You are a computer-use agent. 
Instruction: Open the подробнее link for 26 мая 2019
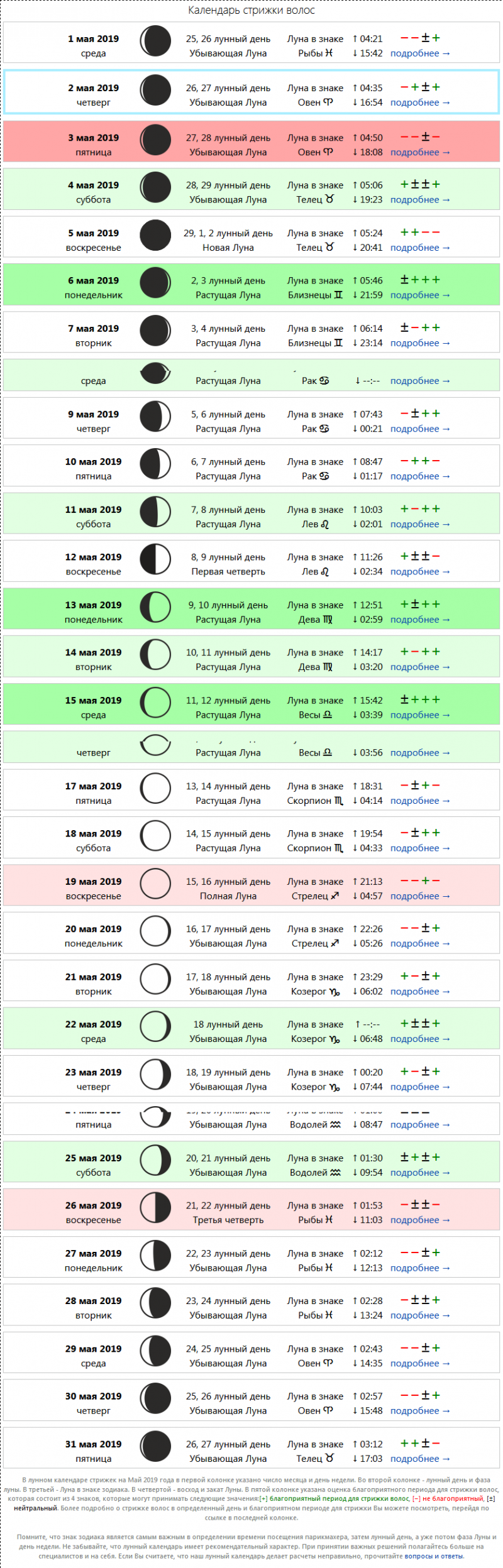pyautogui.click(x=420, y=1220)
